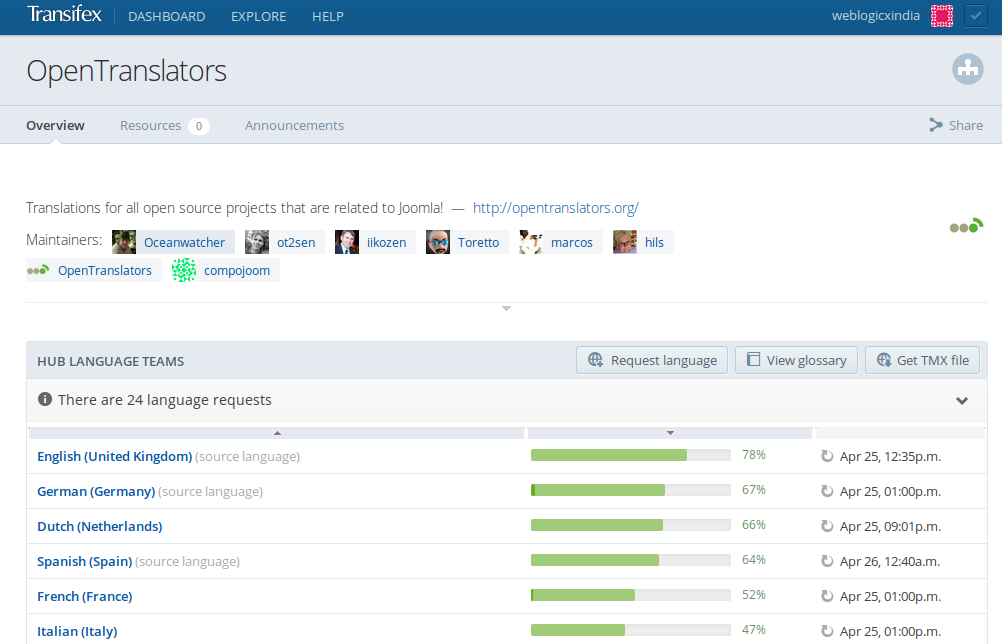1002x644 pixels.
Task: Click the compojoom green avatar icon
Action: pos(184,270)
